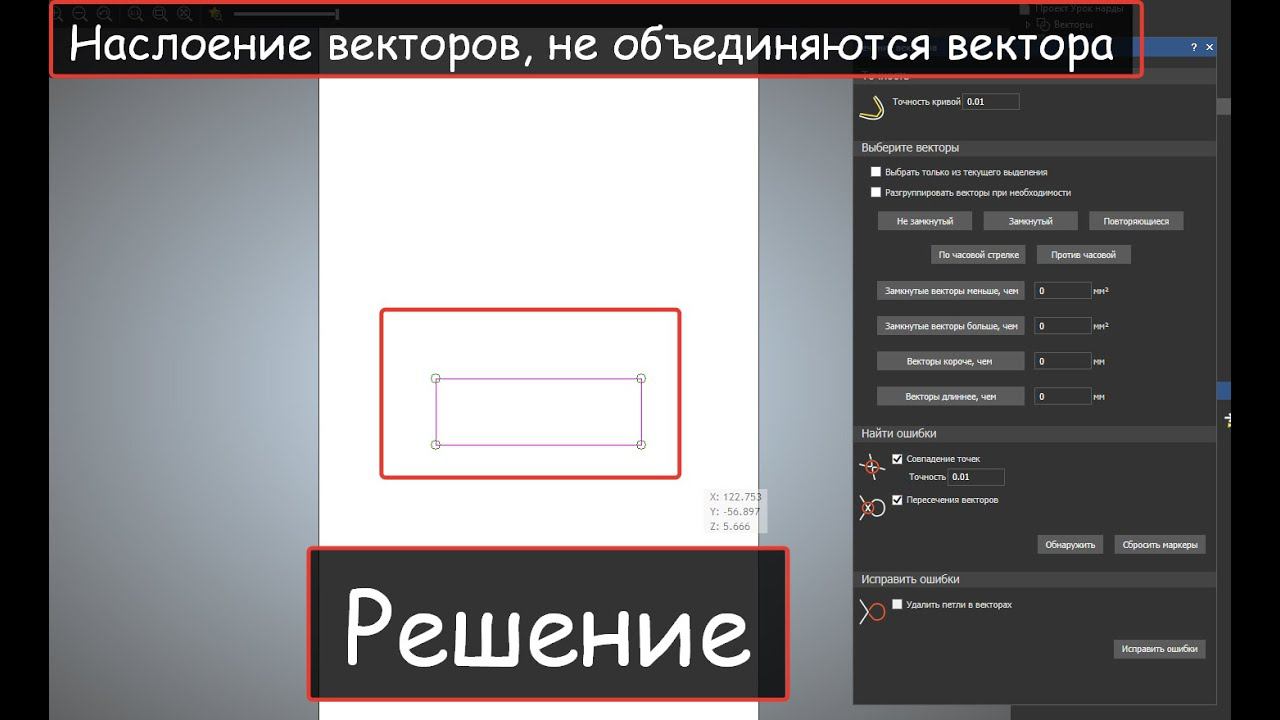
Task: Click the 1:1 zoom magnifier icon
Action: click(135, 14)
